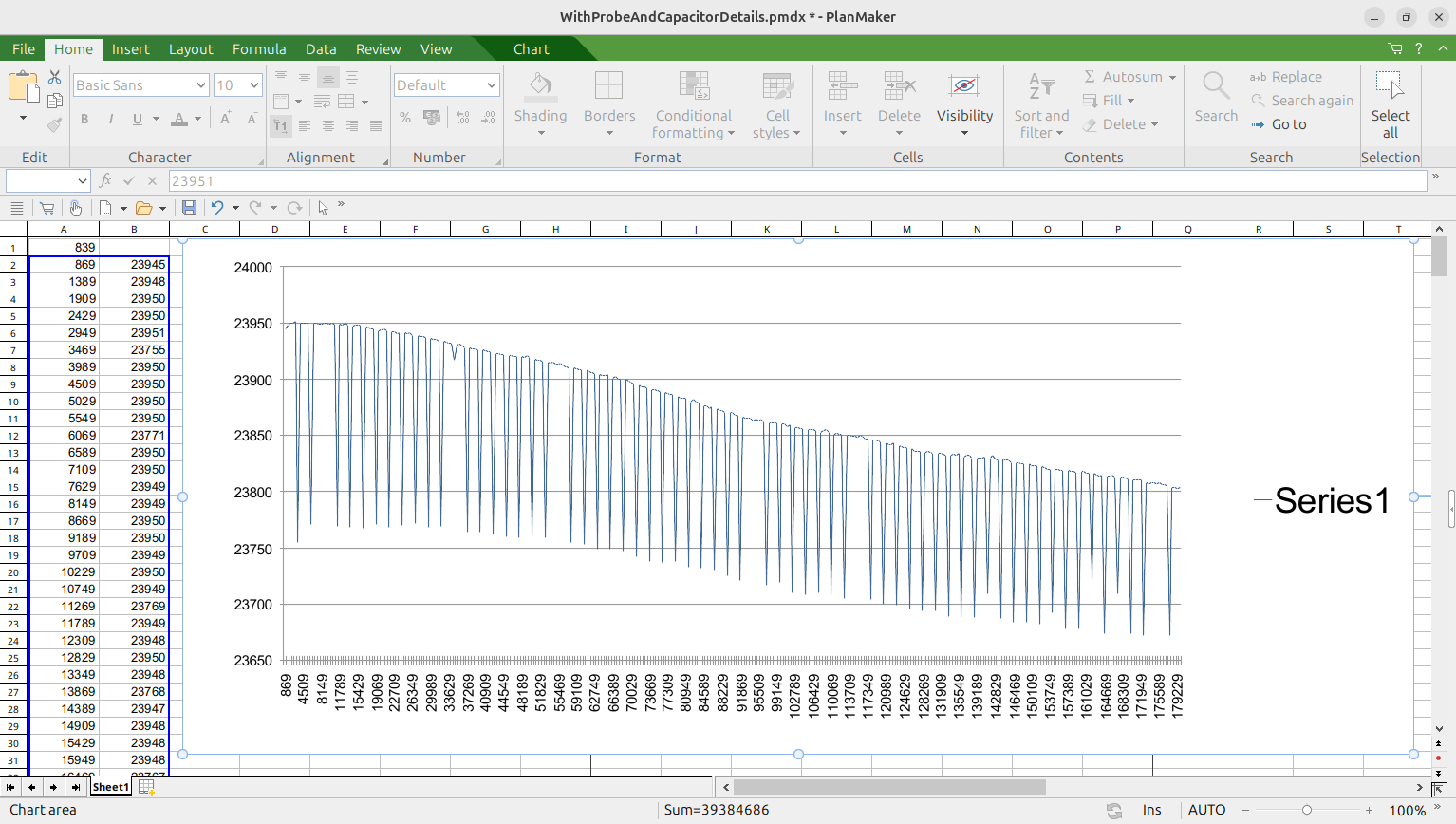
Task: Switch to the Insert ribbon tab
Action: point(130,49)
